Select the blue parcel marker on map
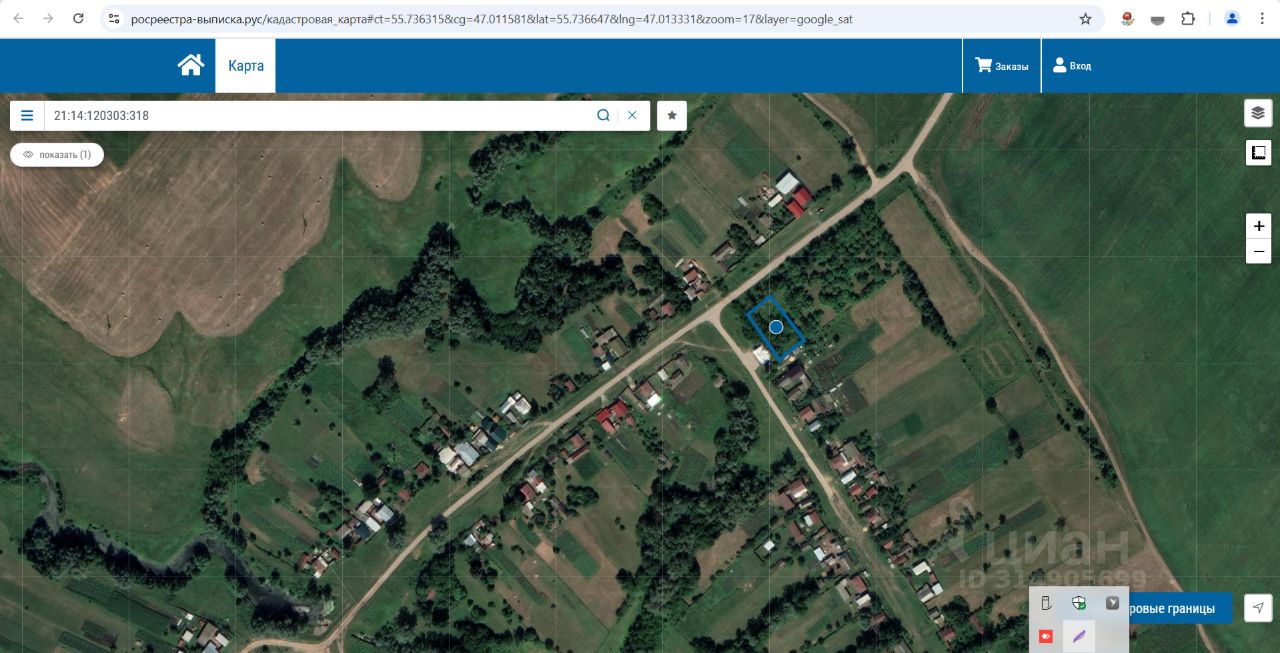 point(776,327)
